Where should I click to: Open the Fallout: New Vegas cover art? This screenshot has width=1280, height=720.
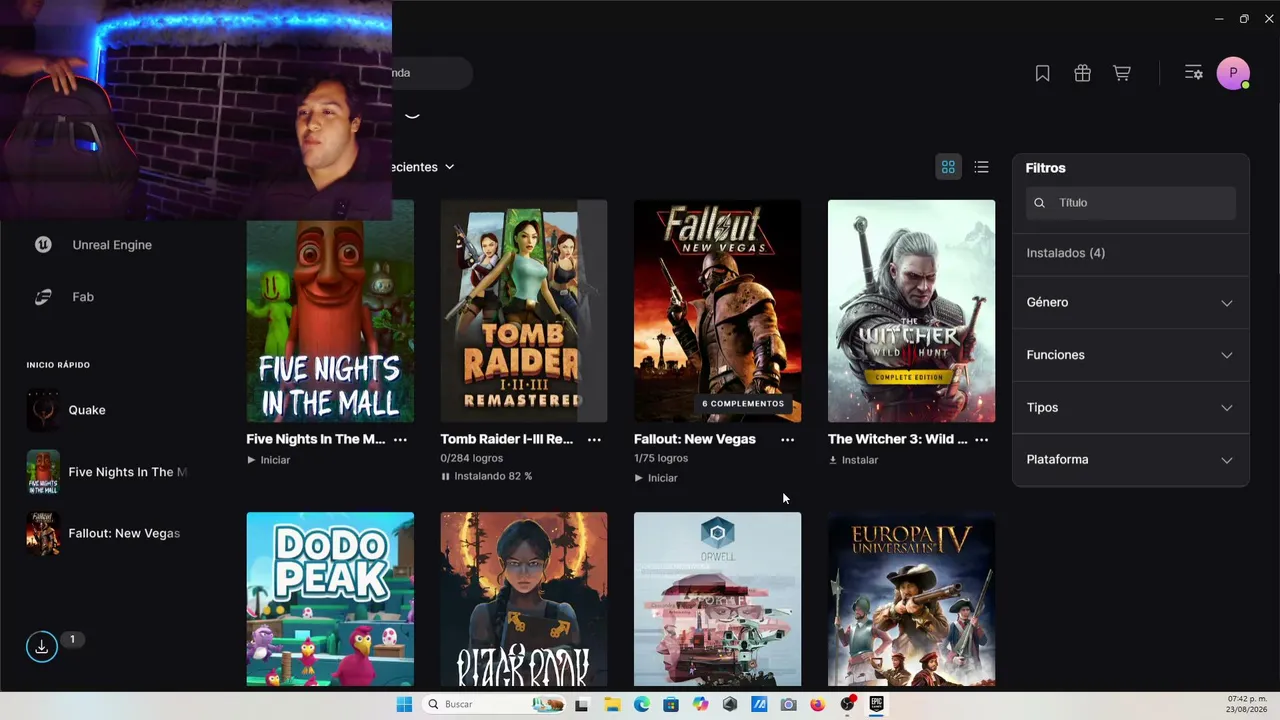click(x=717, y=311)
